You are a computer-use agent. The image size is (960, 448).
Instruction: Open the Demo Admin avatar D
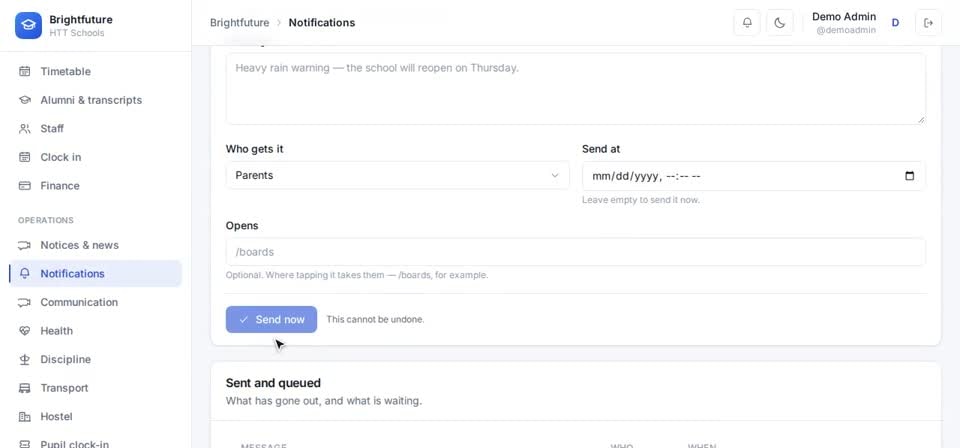895,23
